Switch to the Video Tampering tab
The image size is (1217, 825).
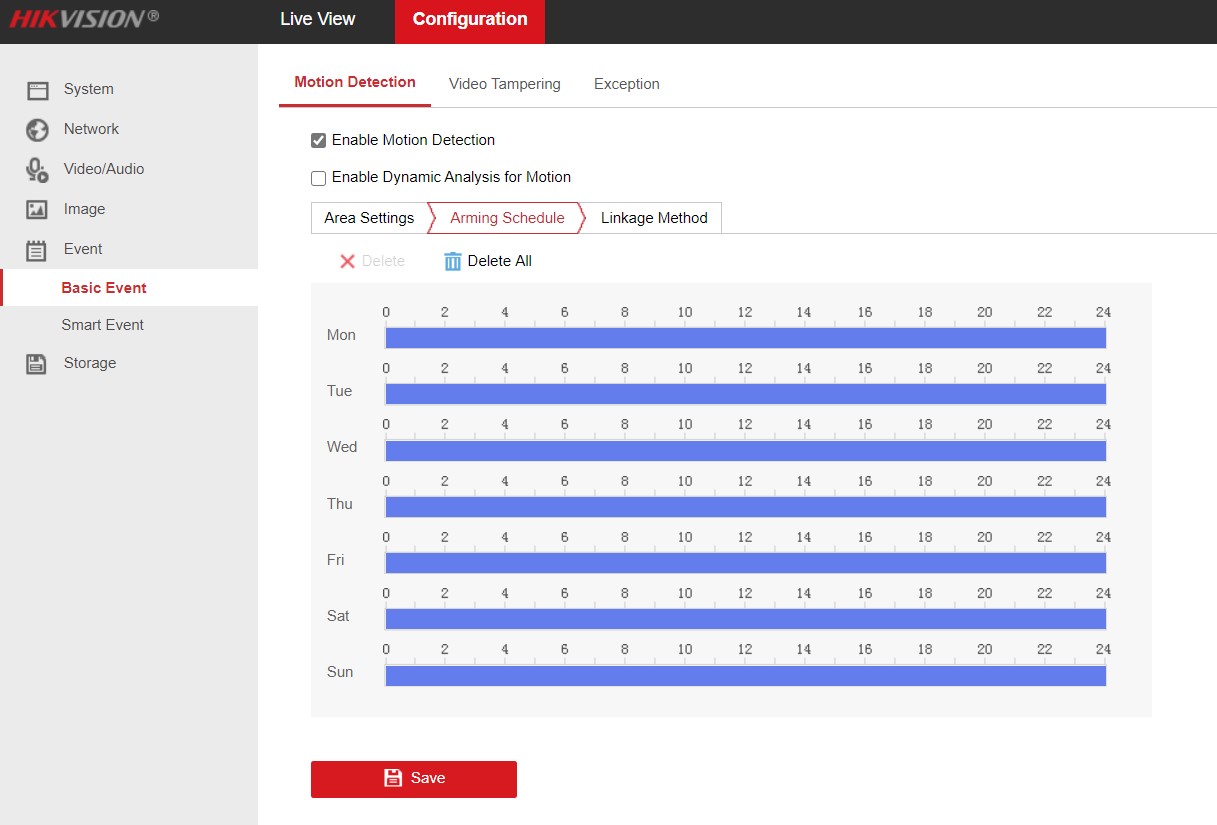click(x=504, y=84)
